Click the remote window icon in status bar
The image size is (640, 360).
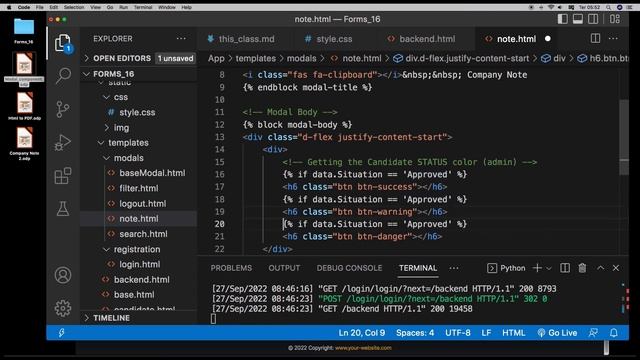(x=61, y=333)
